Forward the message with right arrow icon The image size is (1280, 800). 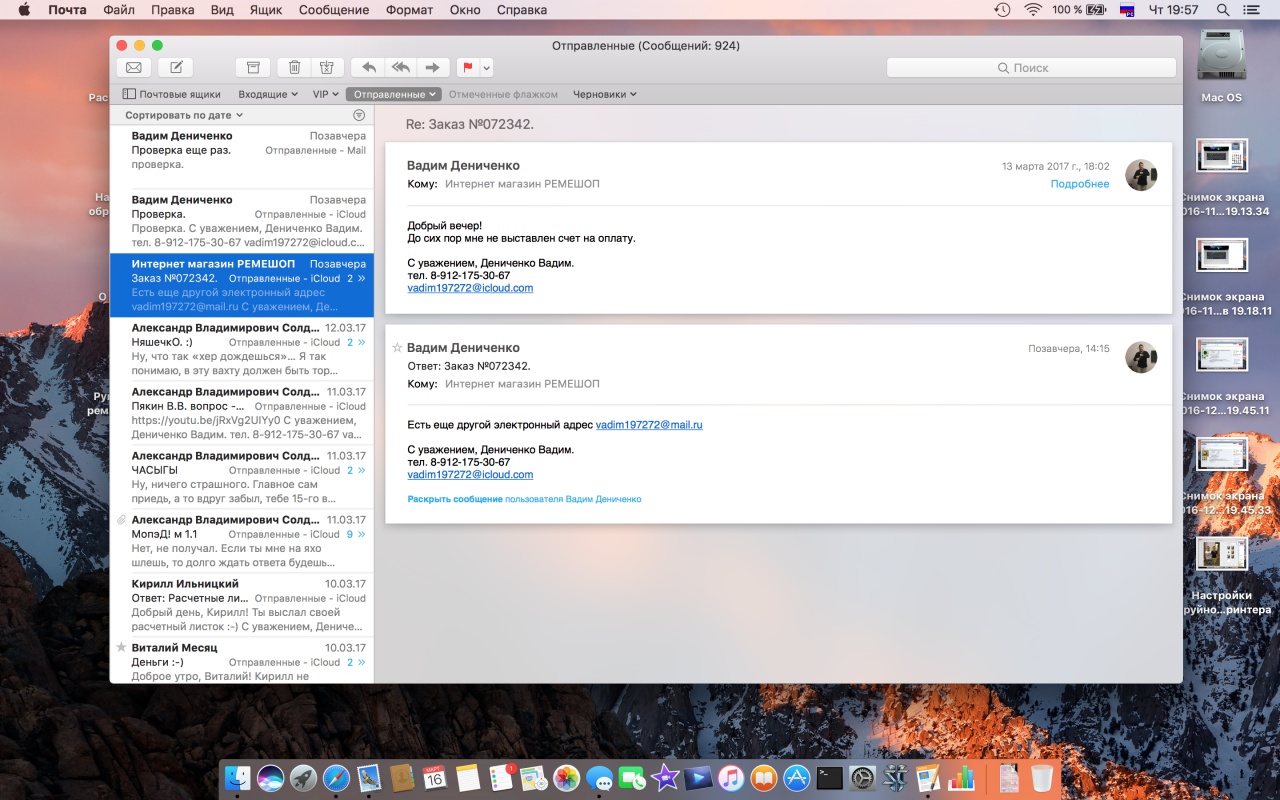click(432, 68)
